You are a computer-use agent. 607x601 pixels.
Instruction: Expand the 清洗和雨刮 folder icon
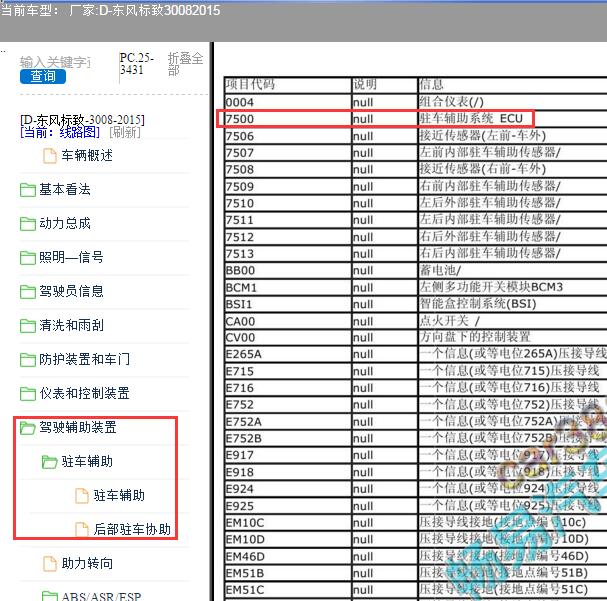click(27, 326)
